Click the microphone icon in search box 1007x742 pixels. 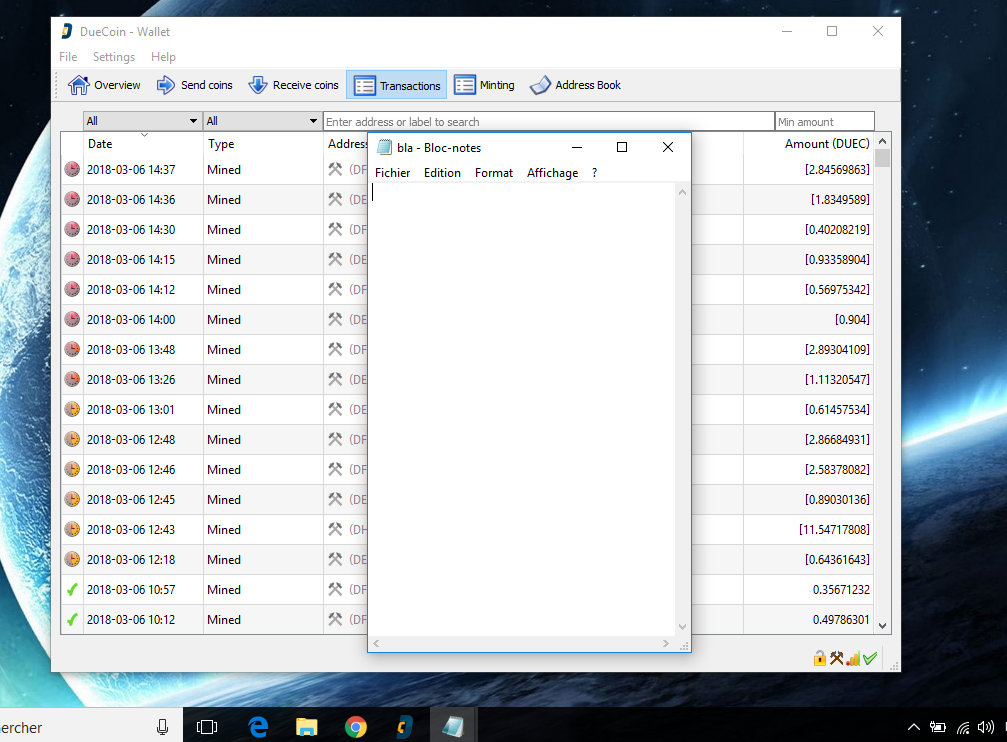(x=162, y=727)
